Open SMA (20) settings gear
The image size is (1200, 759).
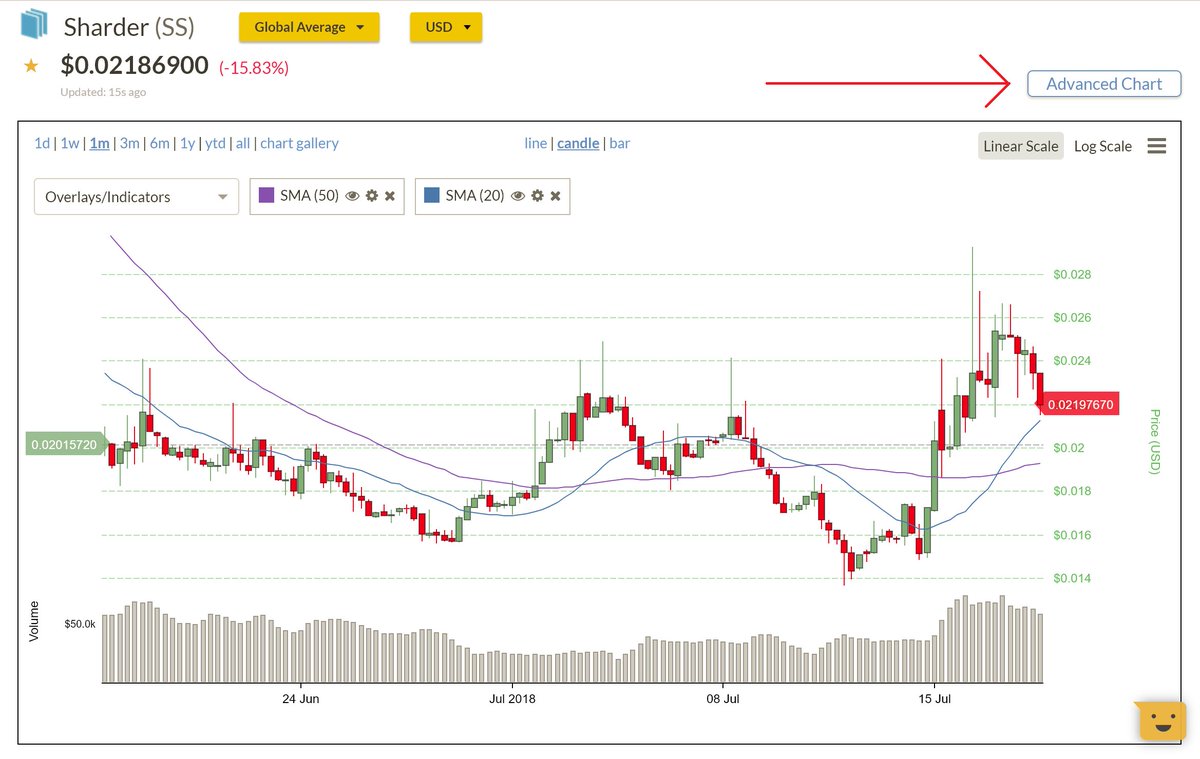(537, 196)
